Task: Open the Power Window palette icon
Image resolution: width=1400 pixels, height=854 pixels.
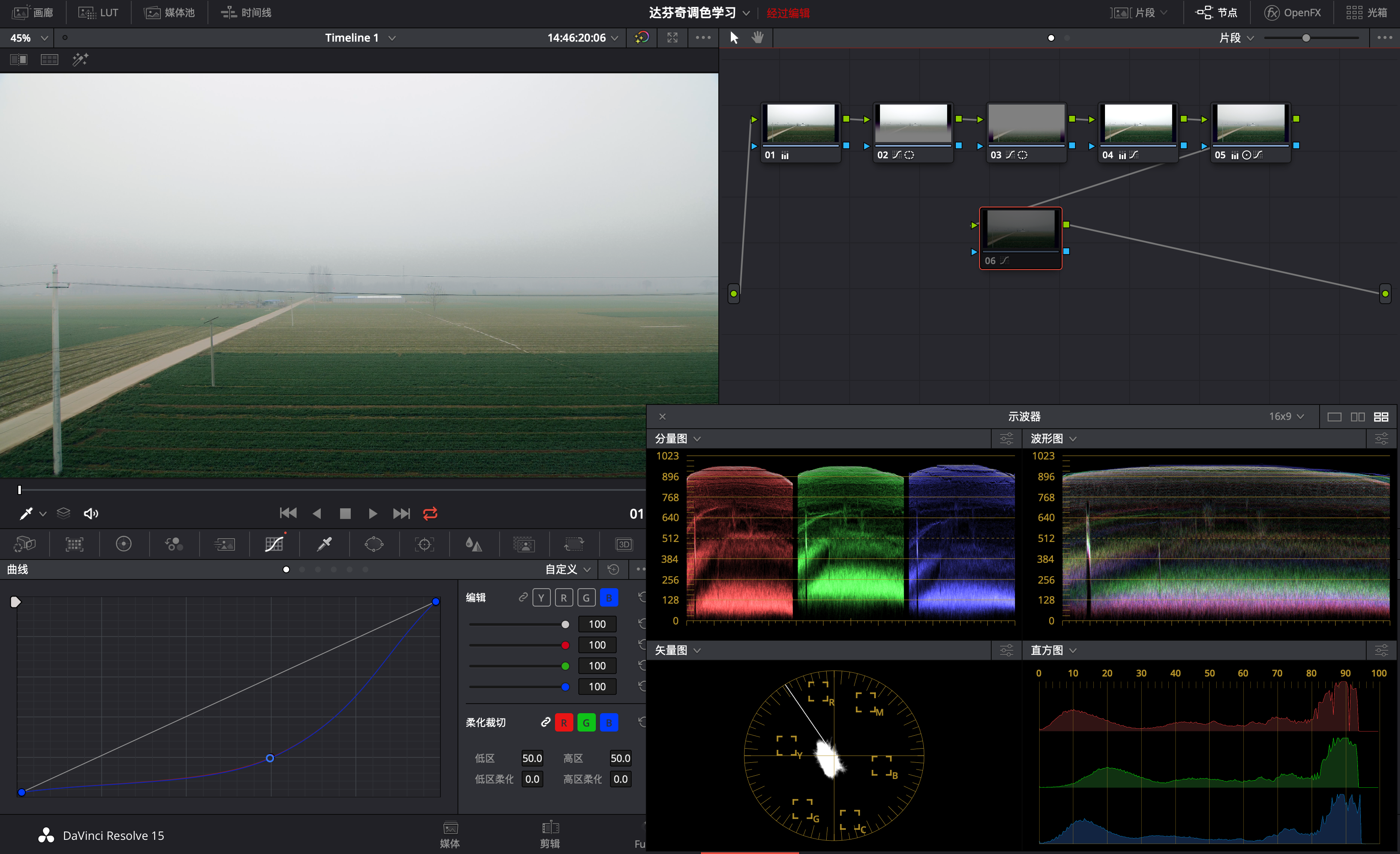Action: pos(374,544)
